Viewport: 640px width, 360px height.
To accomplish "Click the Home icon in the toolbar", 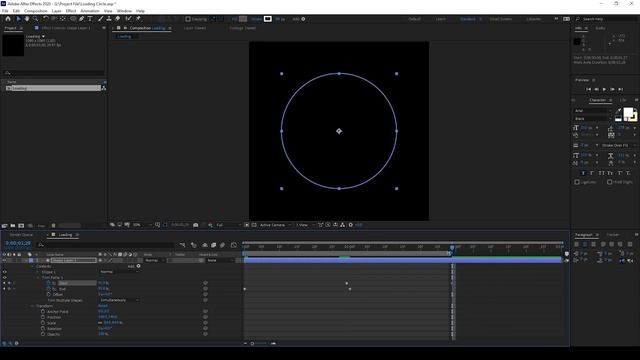I will point(8,19).
